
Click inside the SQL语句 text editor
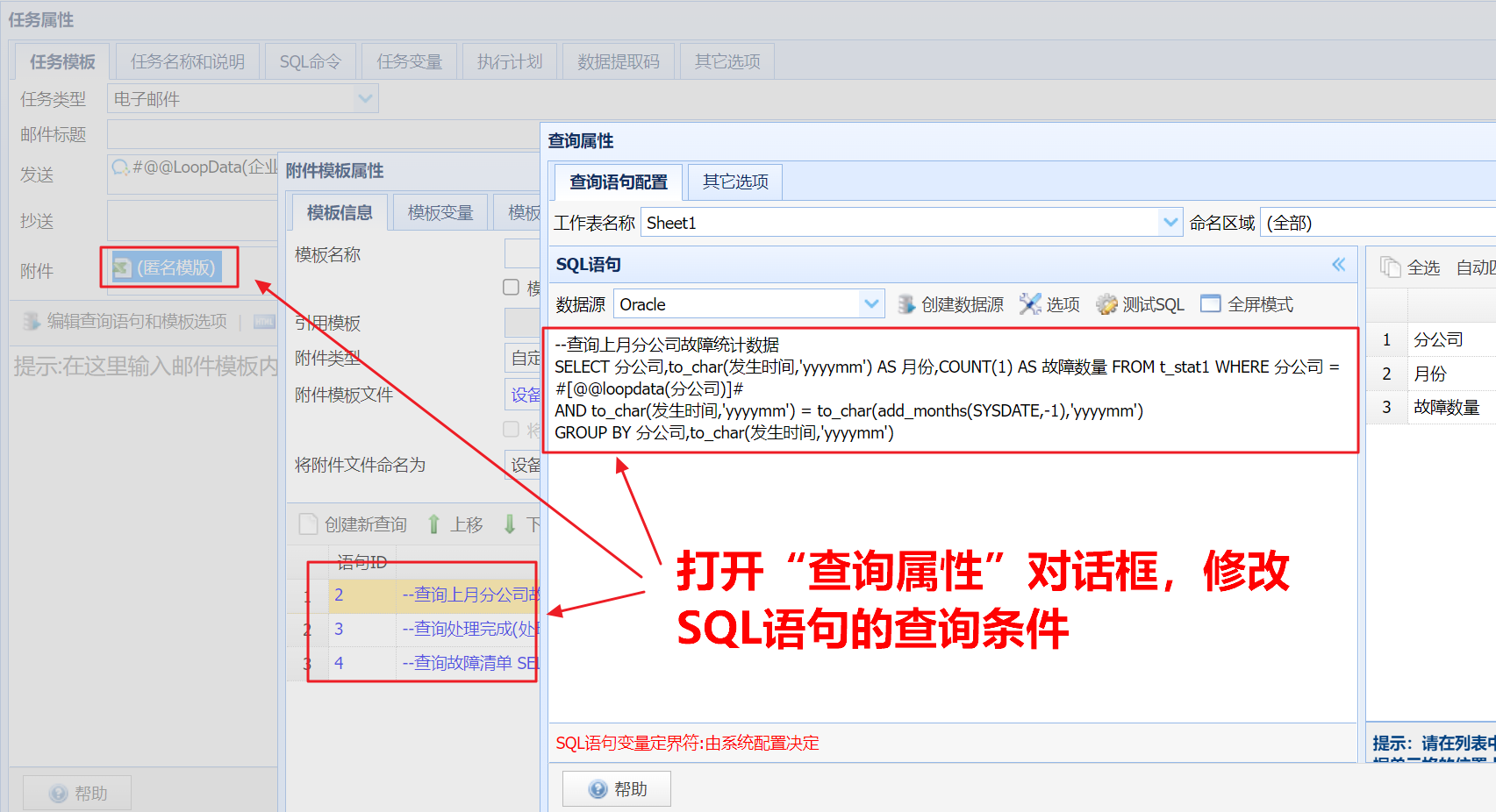point(951,524)
